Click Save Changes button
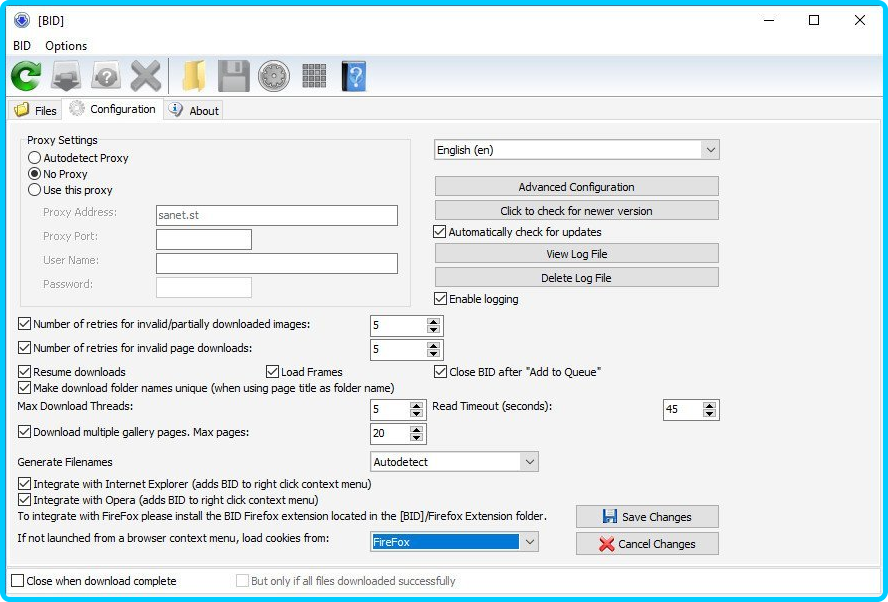The image size is (888, 602). point(647,516)
